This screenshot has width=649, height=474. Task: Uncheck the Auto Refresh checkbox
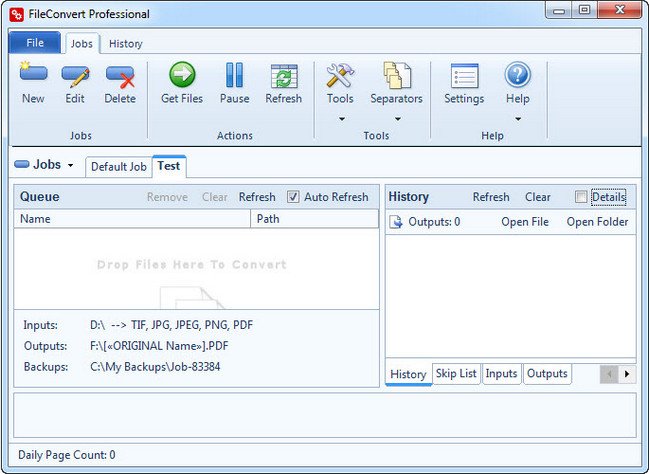293,197
